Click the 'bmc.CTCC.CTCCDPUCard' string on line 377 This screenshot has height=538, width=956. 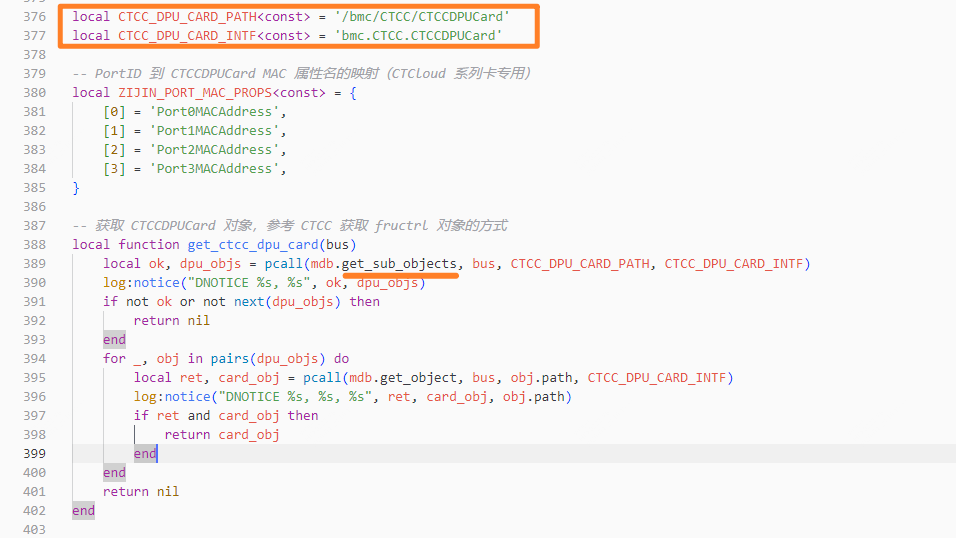418,35
